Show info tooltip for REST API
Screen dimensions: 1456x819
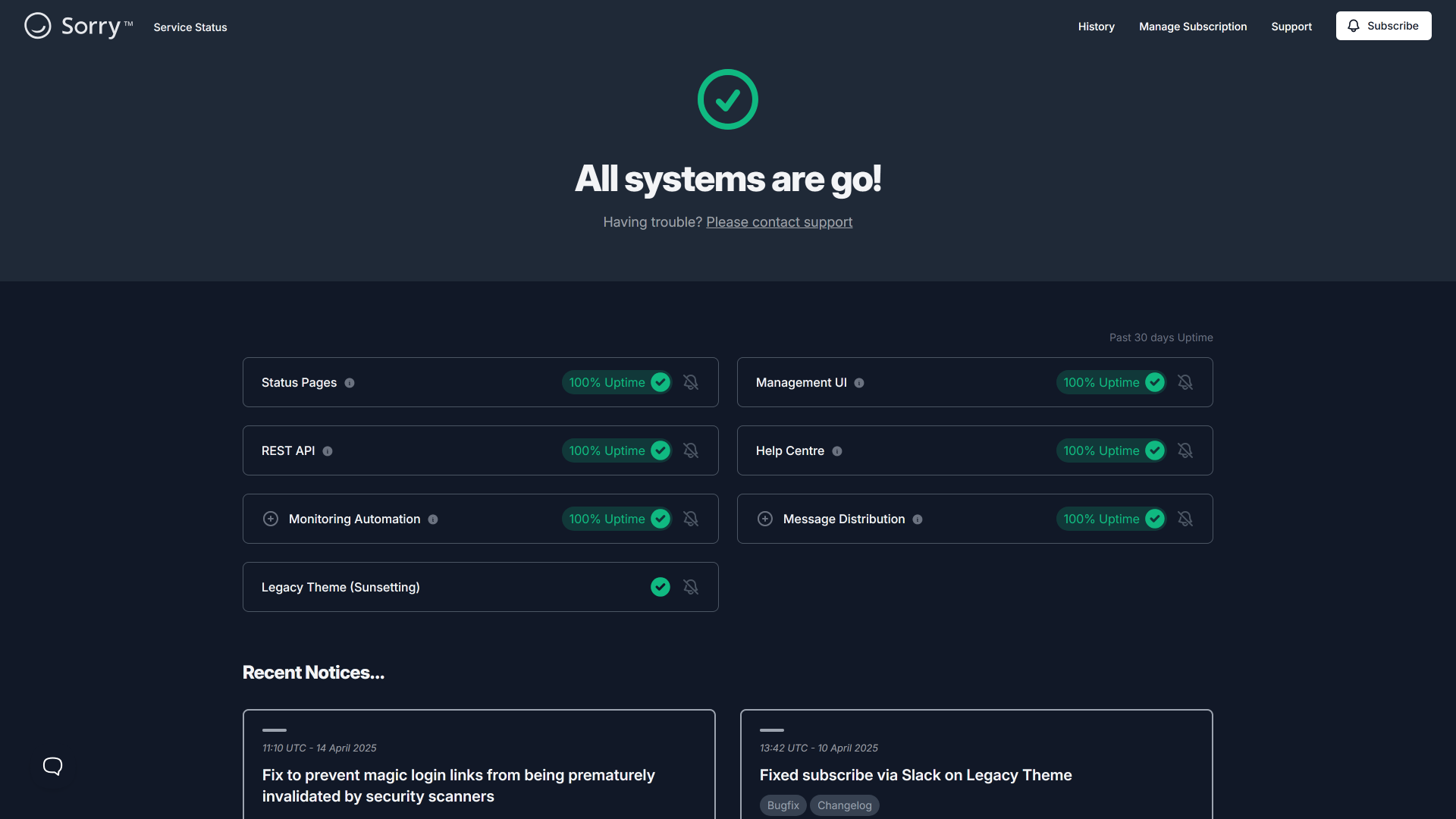[328, 451]
